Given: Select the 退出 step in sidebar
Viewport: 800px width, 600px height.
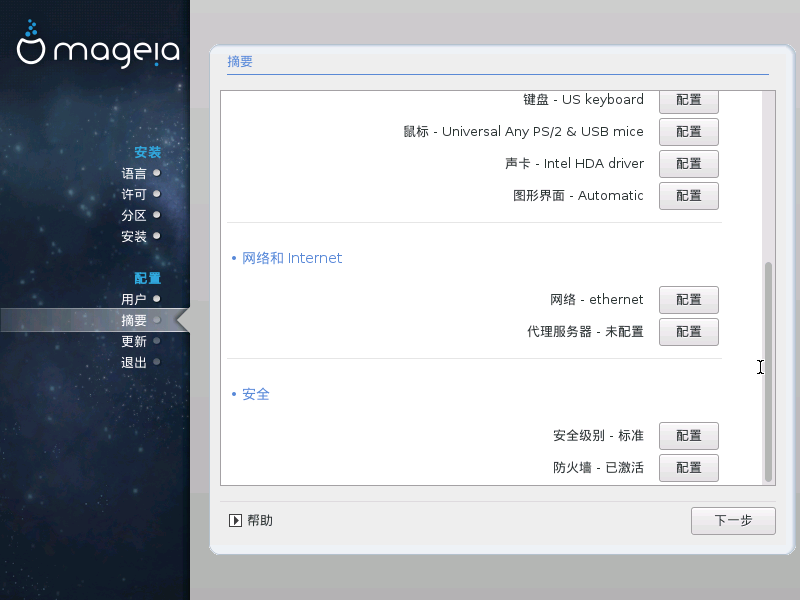Looking at the screenshot, I should tap(134, 362).
